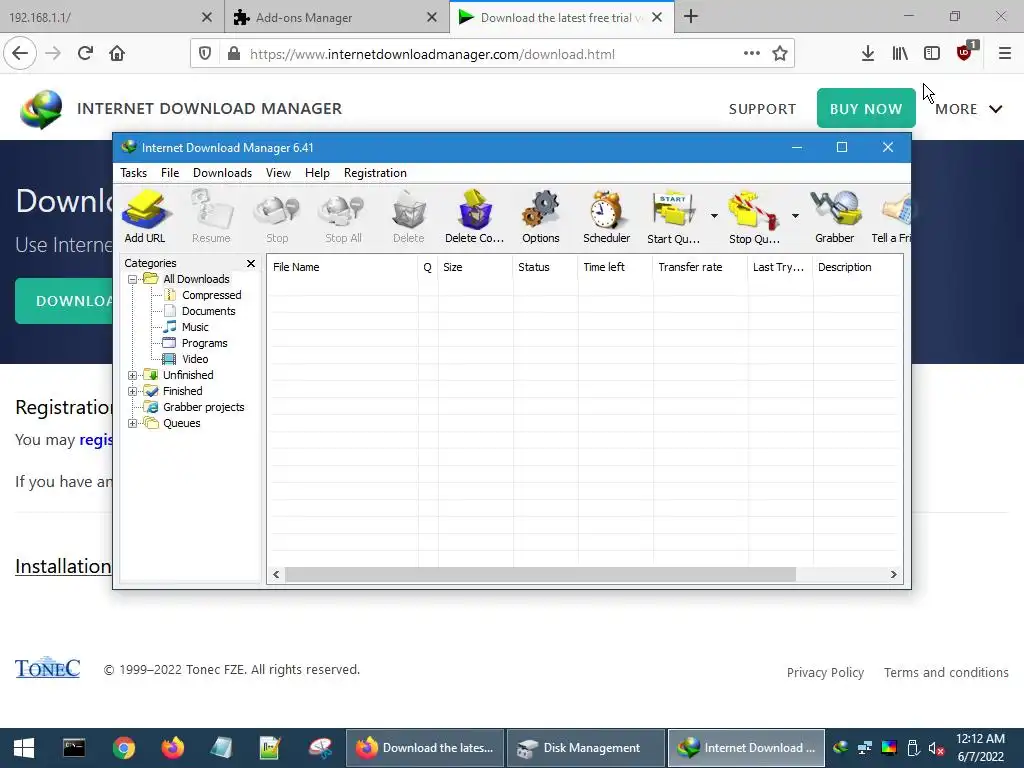Sort by Transfer rate column header
The height and width of the screenshot is (768, 1024).
700,267
